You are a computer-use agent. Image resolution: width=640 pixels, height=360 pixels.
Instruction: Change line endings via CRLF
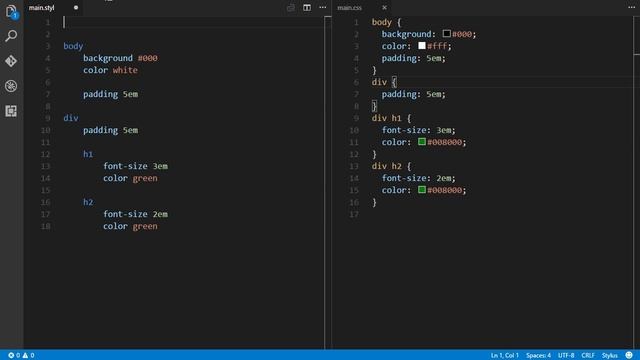click(588, 356)
